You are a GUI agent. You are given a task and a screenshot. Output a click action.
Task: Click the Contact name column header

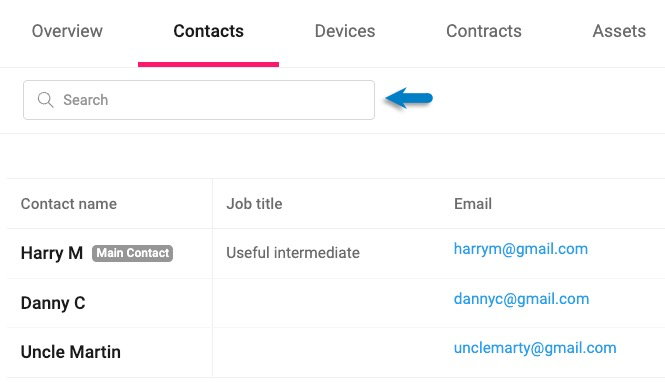click(x=69, y=204)
